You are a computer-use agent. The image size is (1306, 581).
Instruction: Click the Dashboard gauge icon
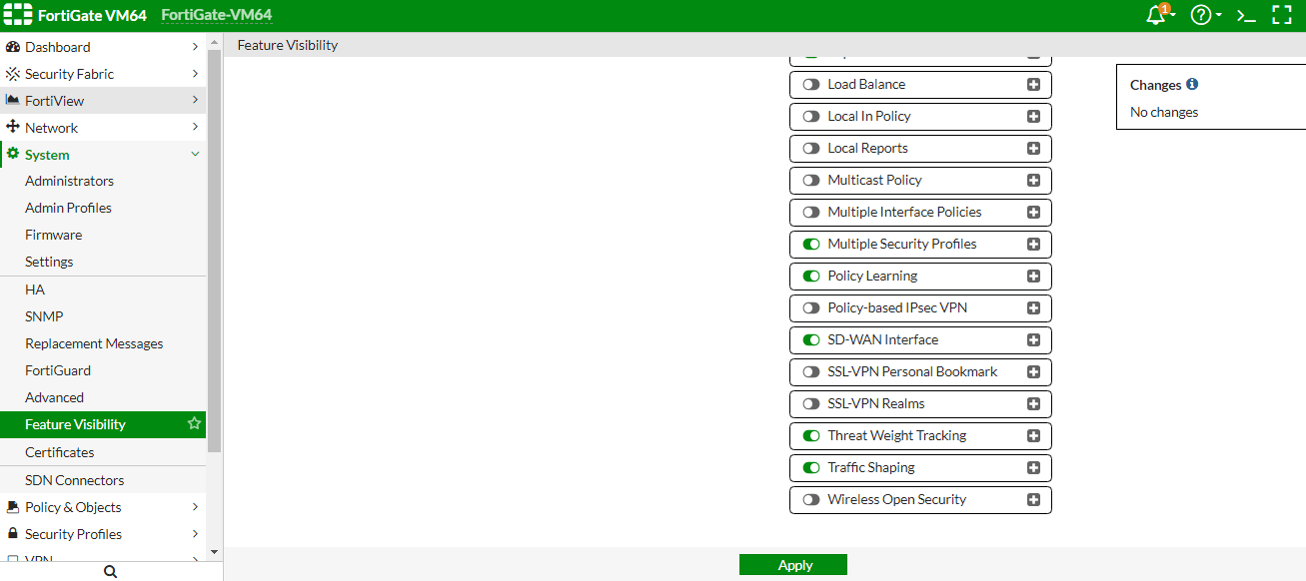click(13, 47)
